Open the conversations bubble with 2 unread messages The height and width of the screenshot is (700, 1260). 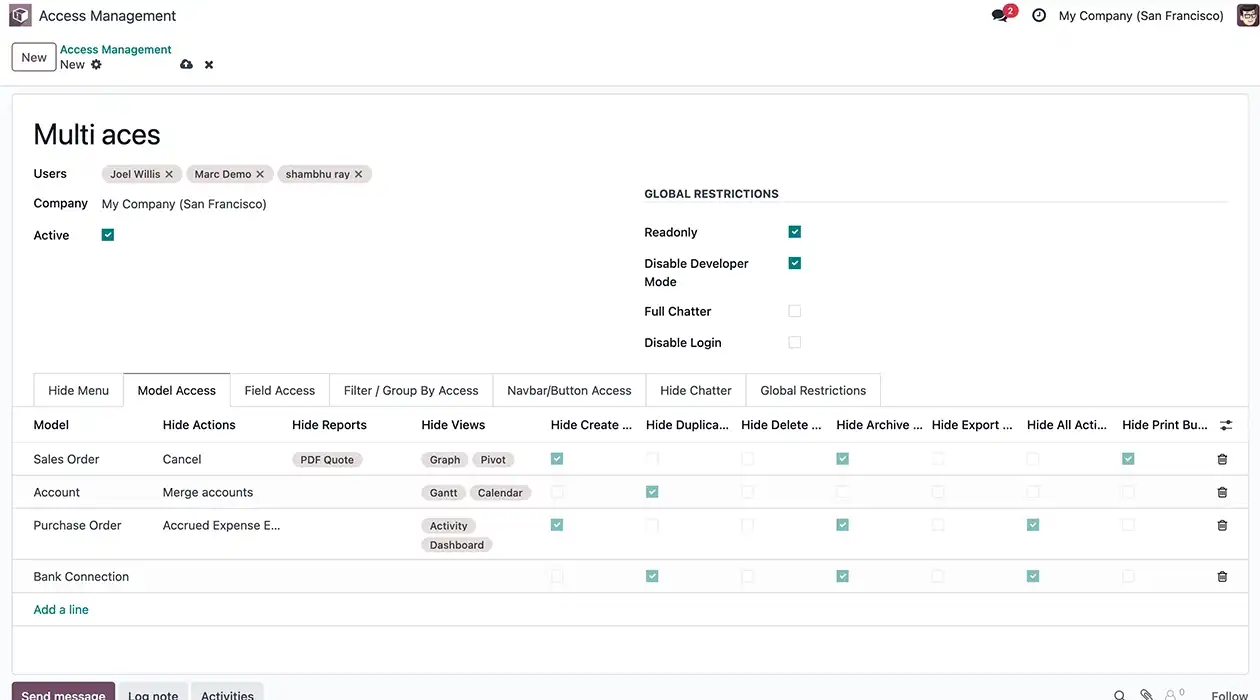[x=997, y=15]
